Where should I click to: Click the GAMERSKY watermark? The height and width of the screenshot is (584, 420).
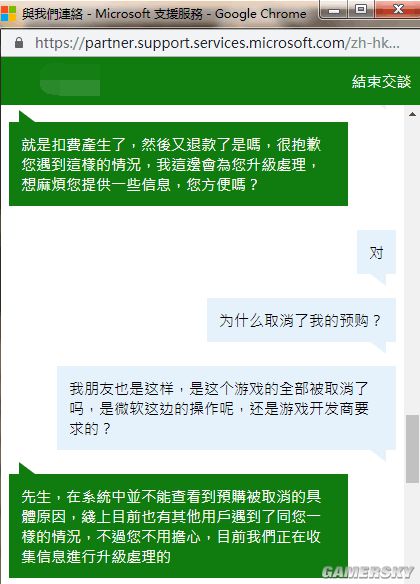point(368,572)
